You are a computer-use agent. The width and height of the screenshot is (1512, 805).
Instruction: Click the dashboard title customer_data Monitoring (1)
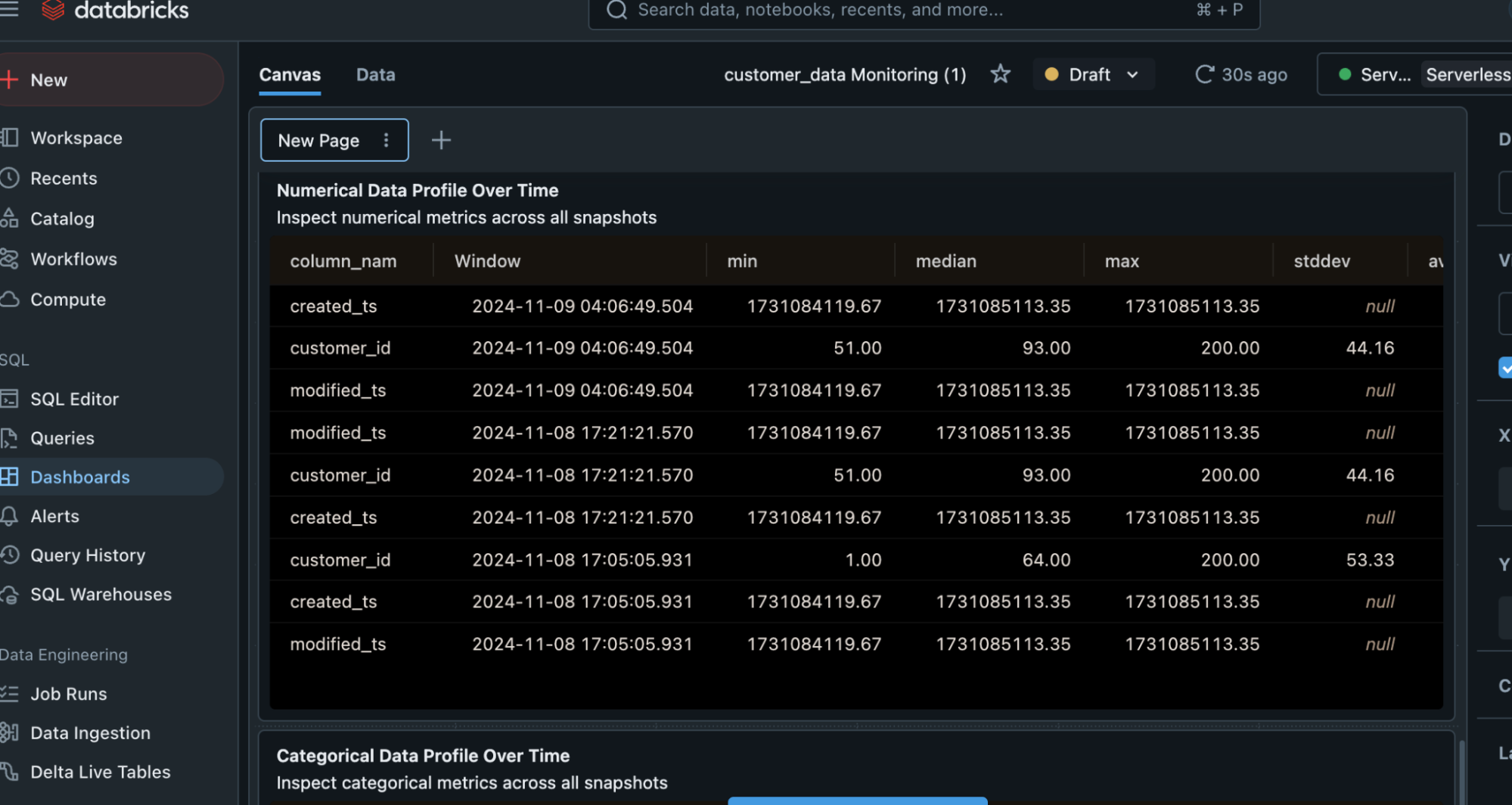pos(845,75)
